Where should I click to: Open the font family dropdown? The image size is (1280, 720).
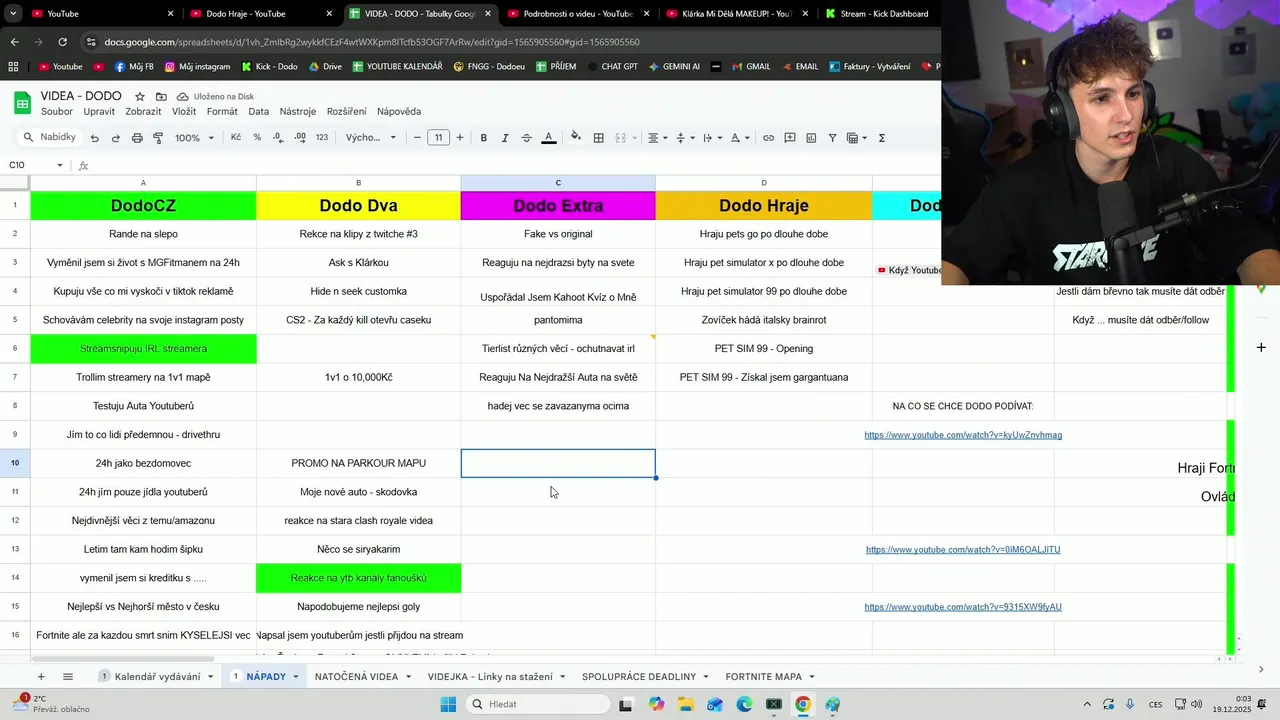point(371,138)
